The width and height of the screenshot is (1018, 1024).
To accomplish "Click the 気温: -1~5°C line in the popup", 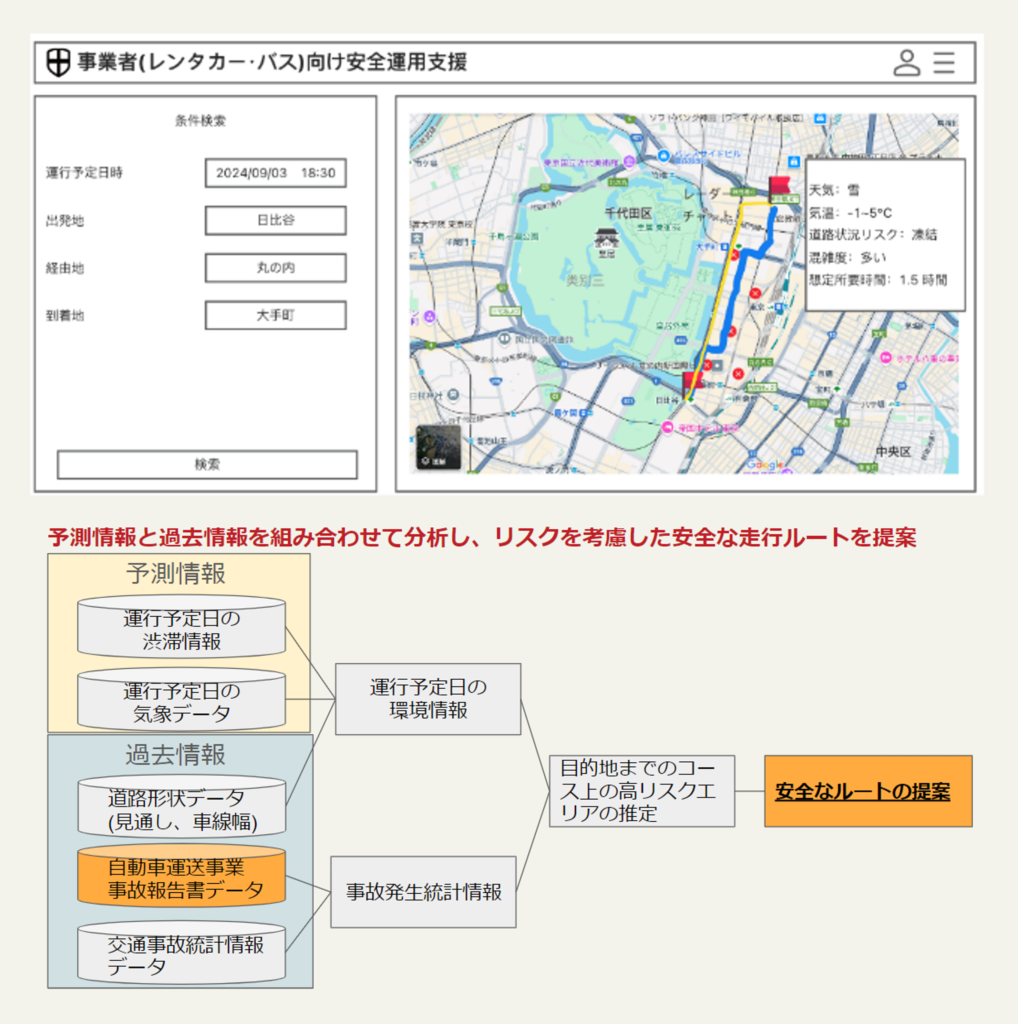I will pyautogui.click(x=850, y=213).
